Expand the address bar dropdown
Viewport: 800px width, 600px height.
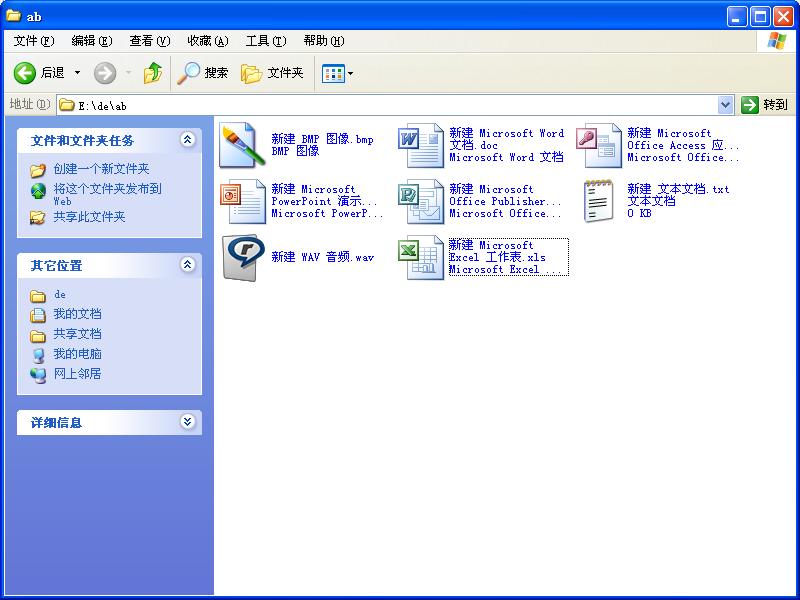point(725,105)
